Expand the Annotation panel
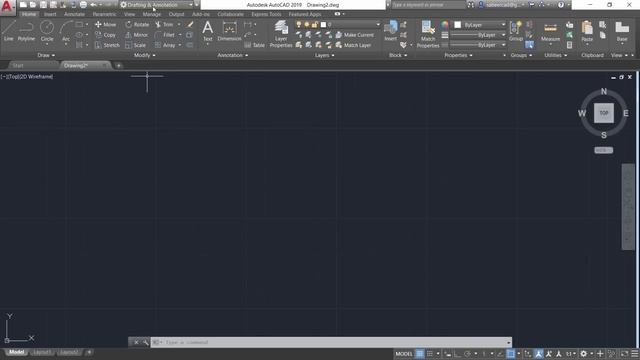This screenshot has width=640, height=360. point(233,55)
